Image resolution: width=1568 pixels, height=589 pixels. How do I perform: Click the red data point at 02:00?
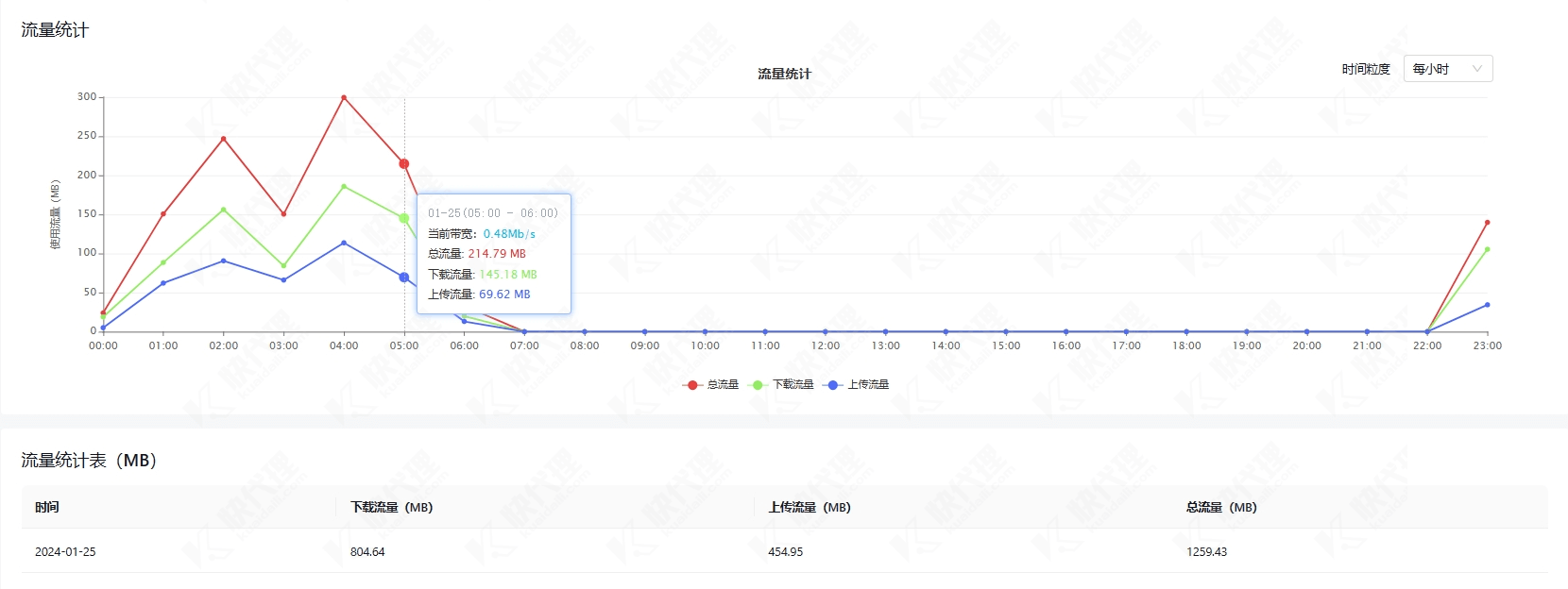224,139
